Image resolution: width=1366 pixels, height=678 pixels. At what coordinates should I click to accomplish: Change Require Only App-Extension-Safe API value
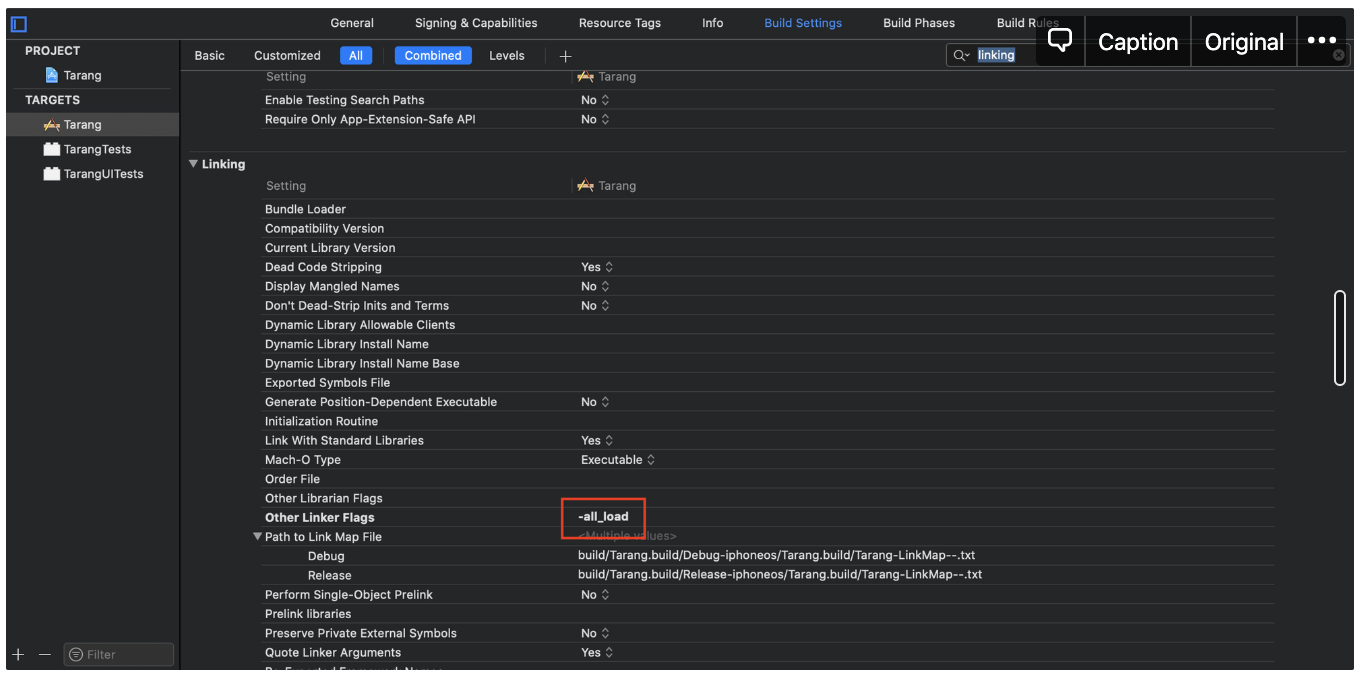[595, 119]
